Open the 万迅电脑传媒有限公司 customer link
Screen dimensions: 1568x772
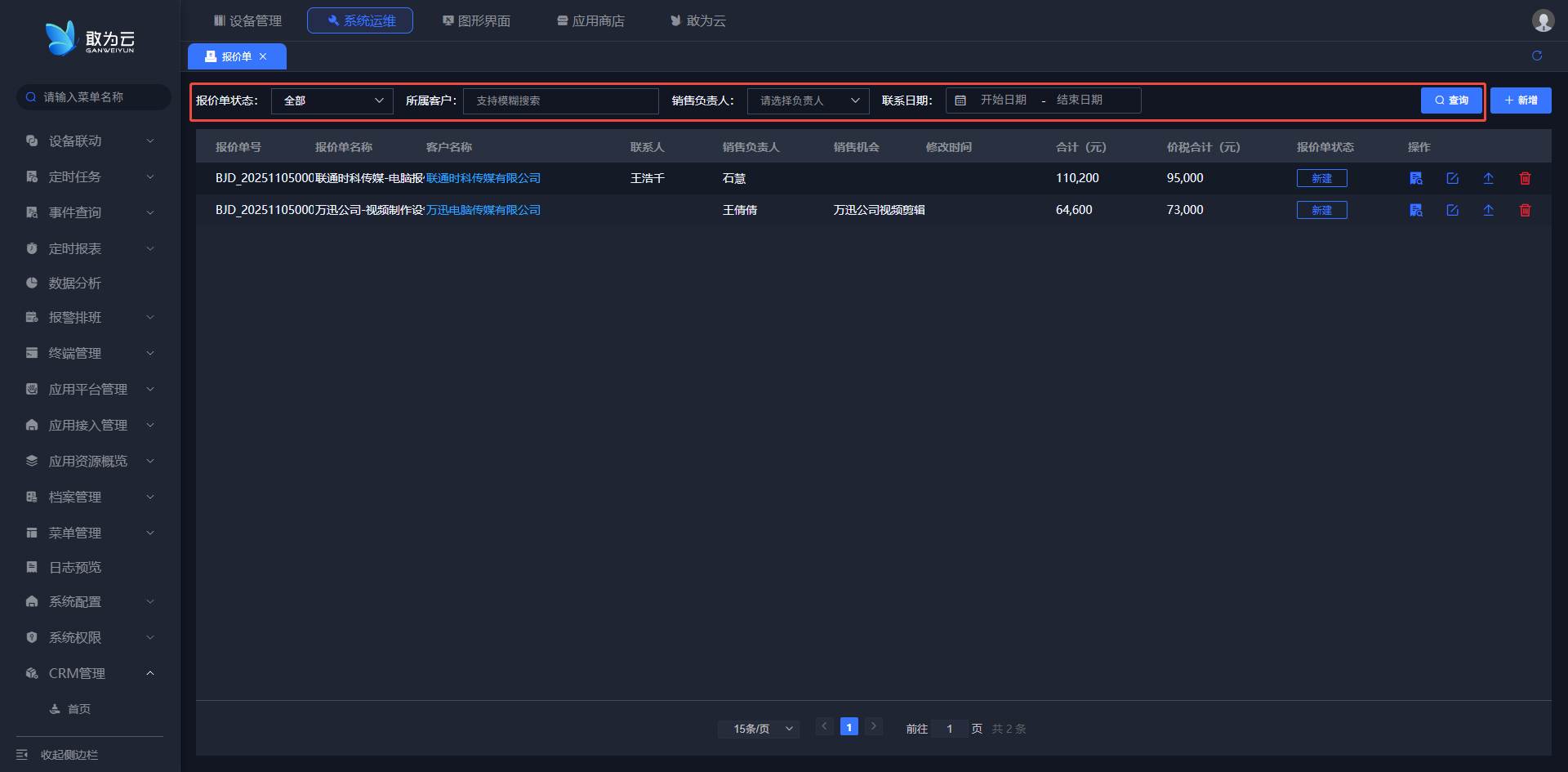pos(483,210)
